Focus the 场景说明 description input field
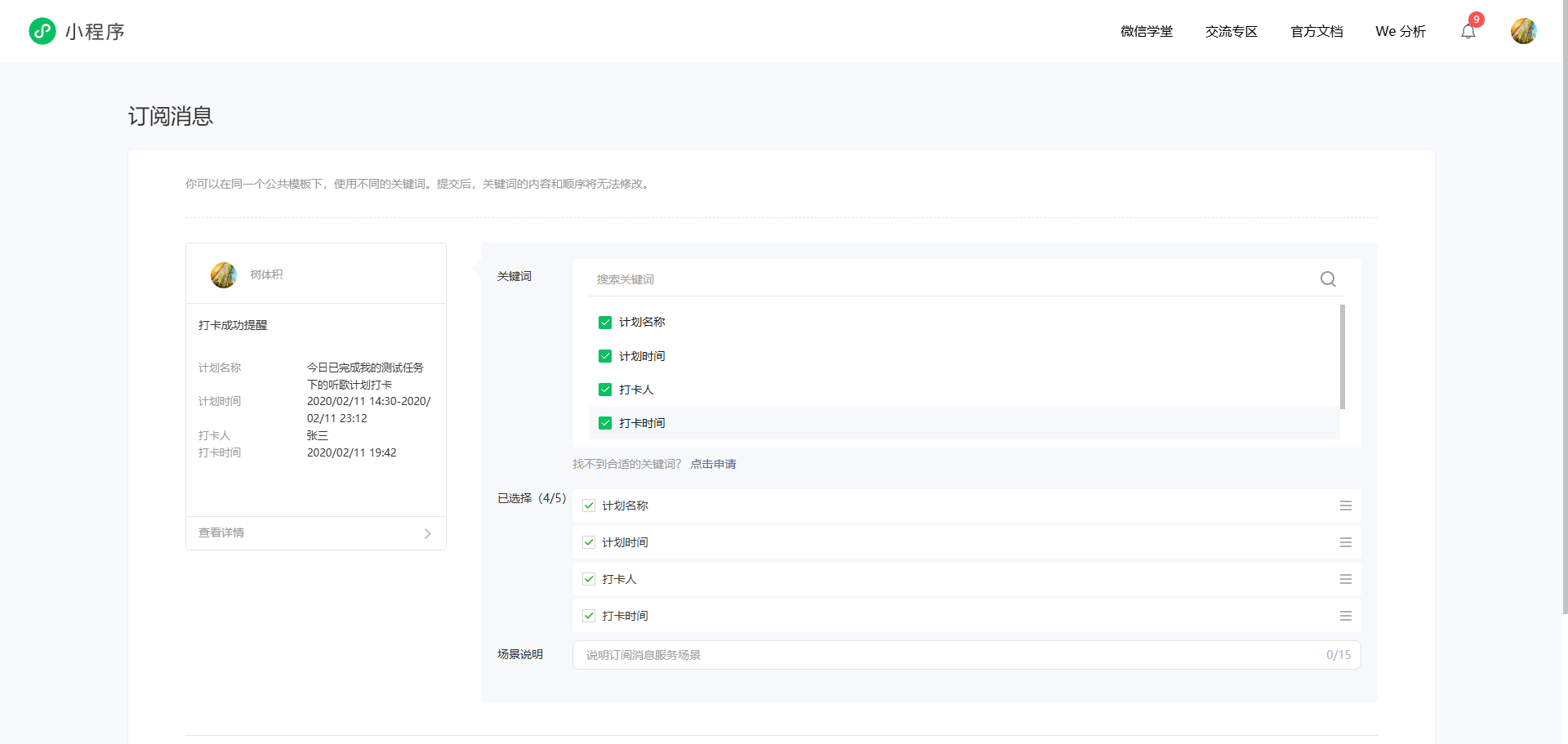The image size is (1568, 744). pyautogui.click(x=967, y=655)
